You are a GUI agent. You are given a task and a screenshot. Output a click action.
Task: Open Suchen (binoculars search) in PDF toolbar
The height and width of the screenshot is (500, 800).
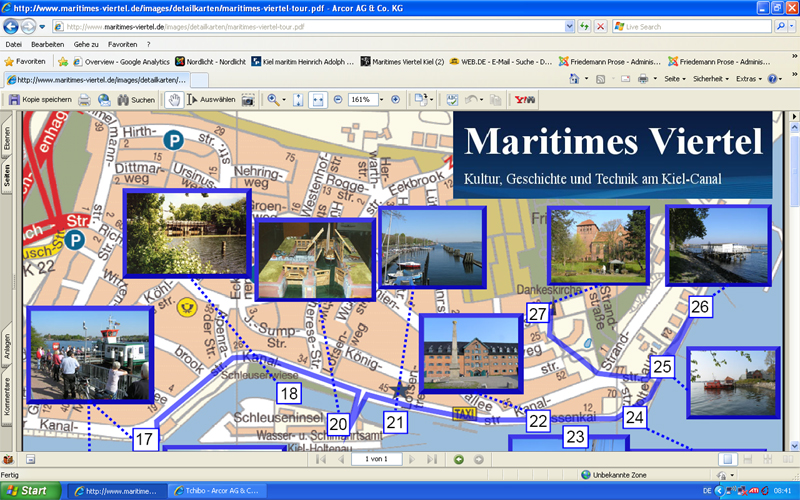pyautogui.click(x=136, y=100)
